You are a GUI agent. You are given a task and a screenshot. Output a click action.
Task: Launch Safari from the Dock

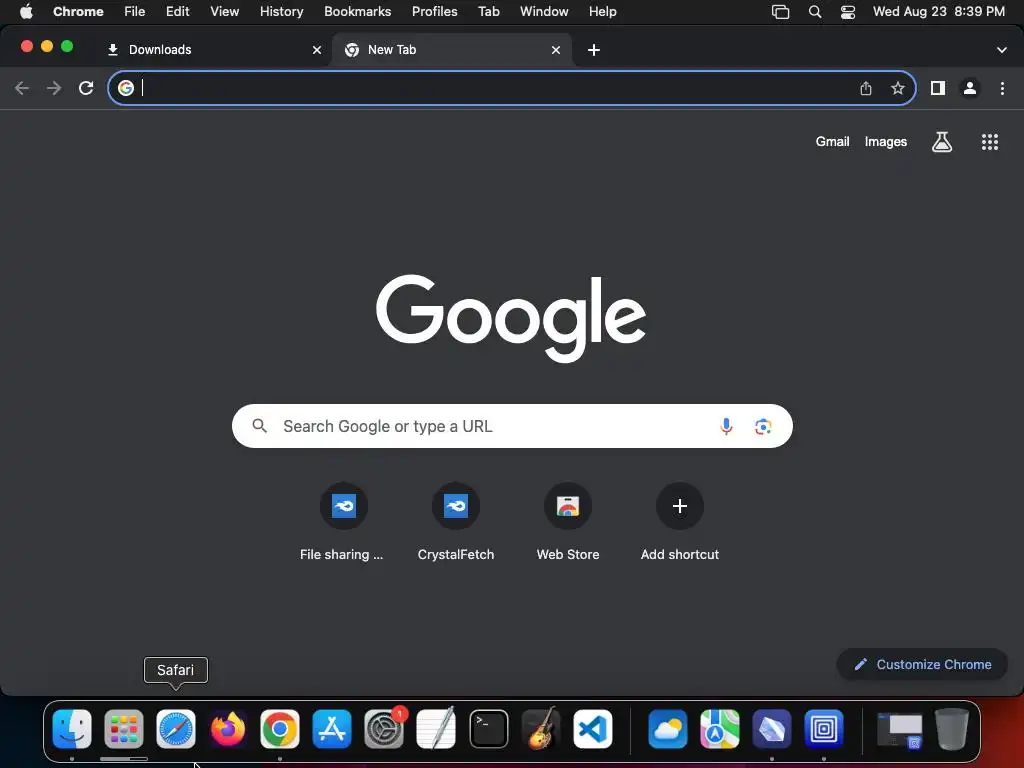point(176,729)
